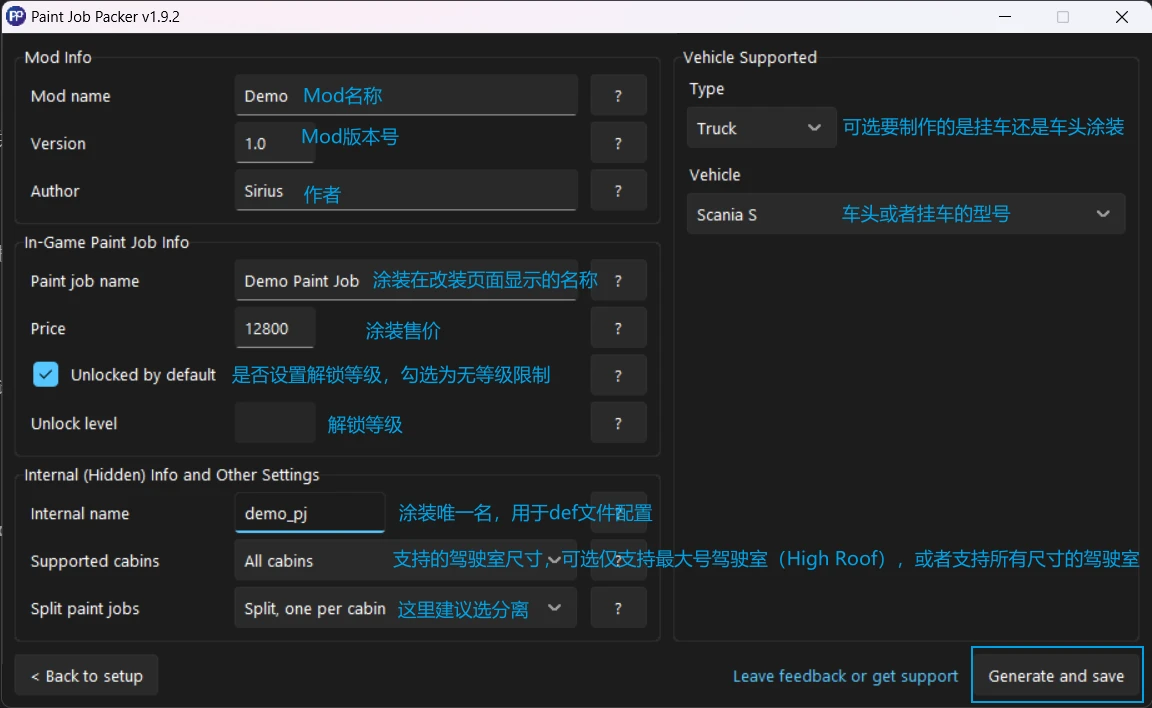The height and width of the screenshot is (708, 1152).
Task: Open Leave feedback or get support link
Action: [x=845, y=676]
